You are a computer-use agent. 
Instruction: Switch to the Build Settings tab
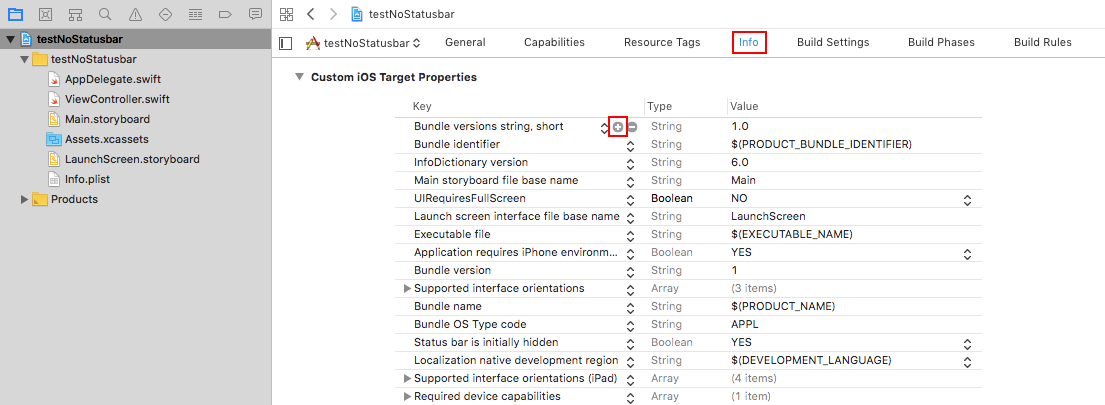tap(833, 42)
